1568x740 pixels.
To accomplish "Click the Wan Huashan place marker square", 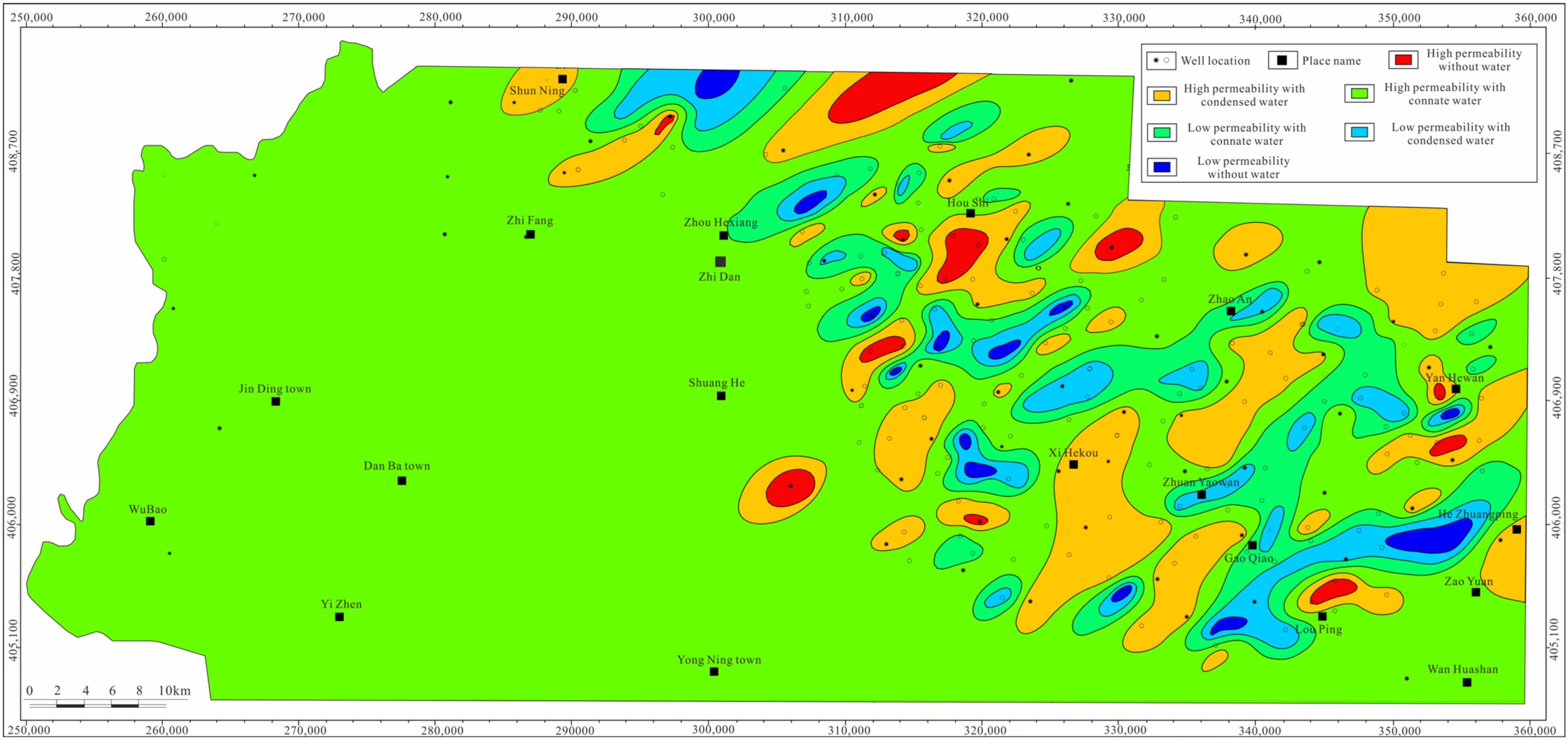I will 1467,682.
